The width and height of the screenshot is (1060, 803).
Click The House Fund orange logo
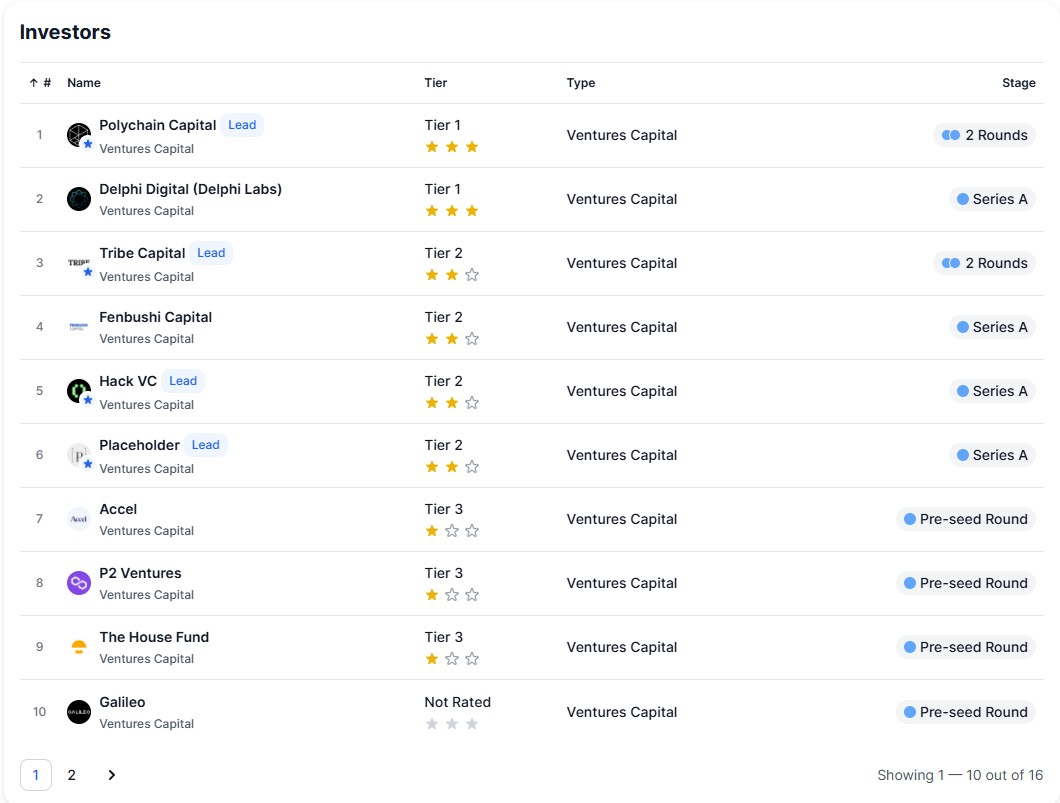79,647
